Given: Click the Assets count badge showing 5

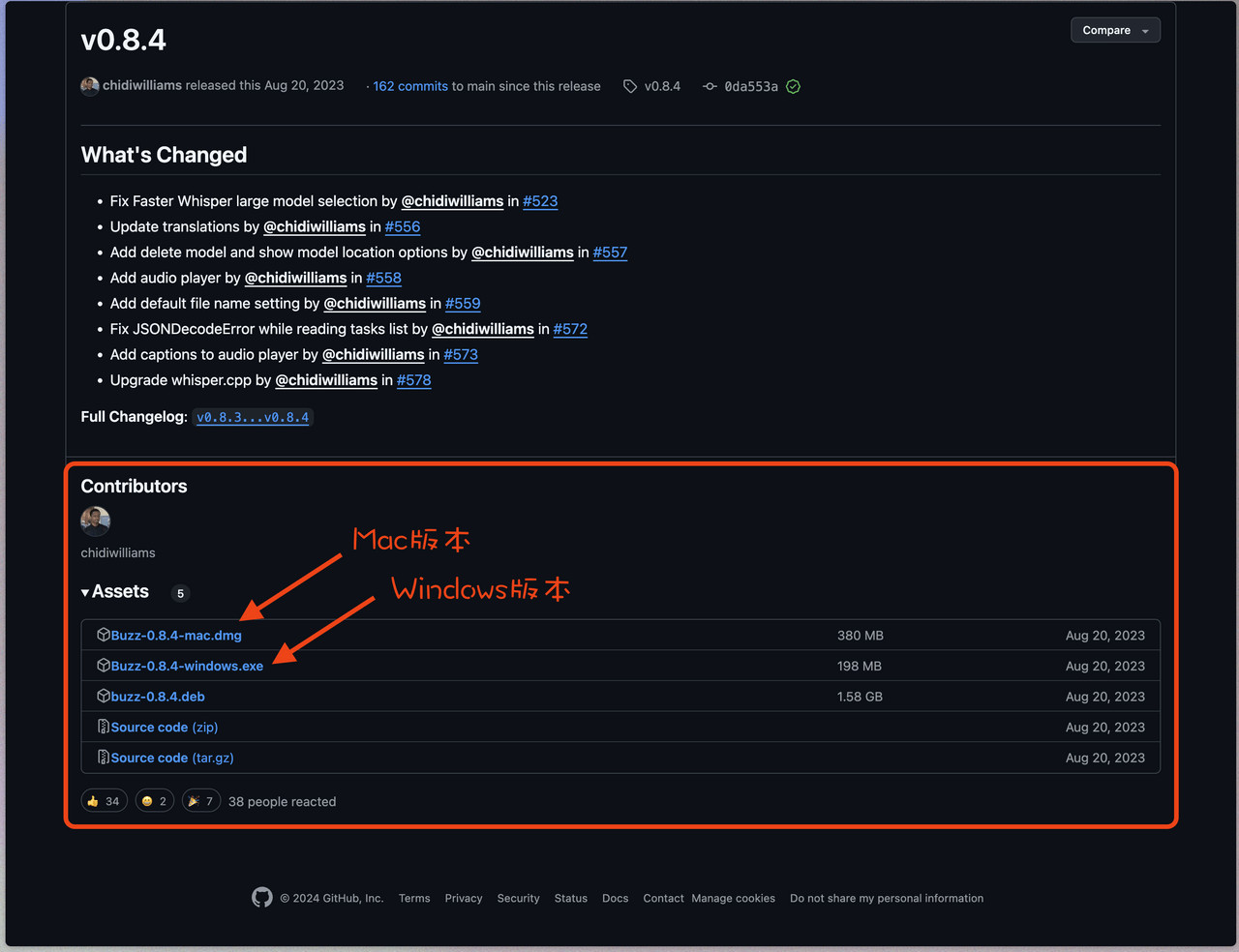Looking at the screenshot, I should click(180, 593).
